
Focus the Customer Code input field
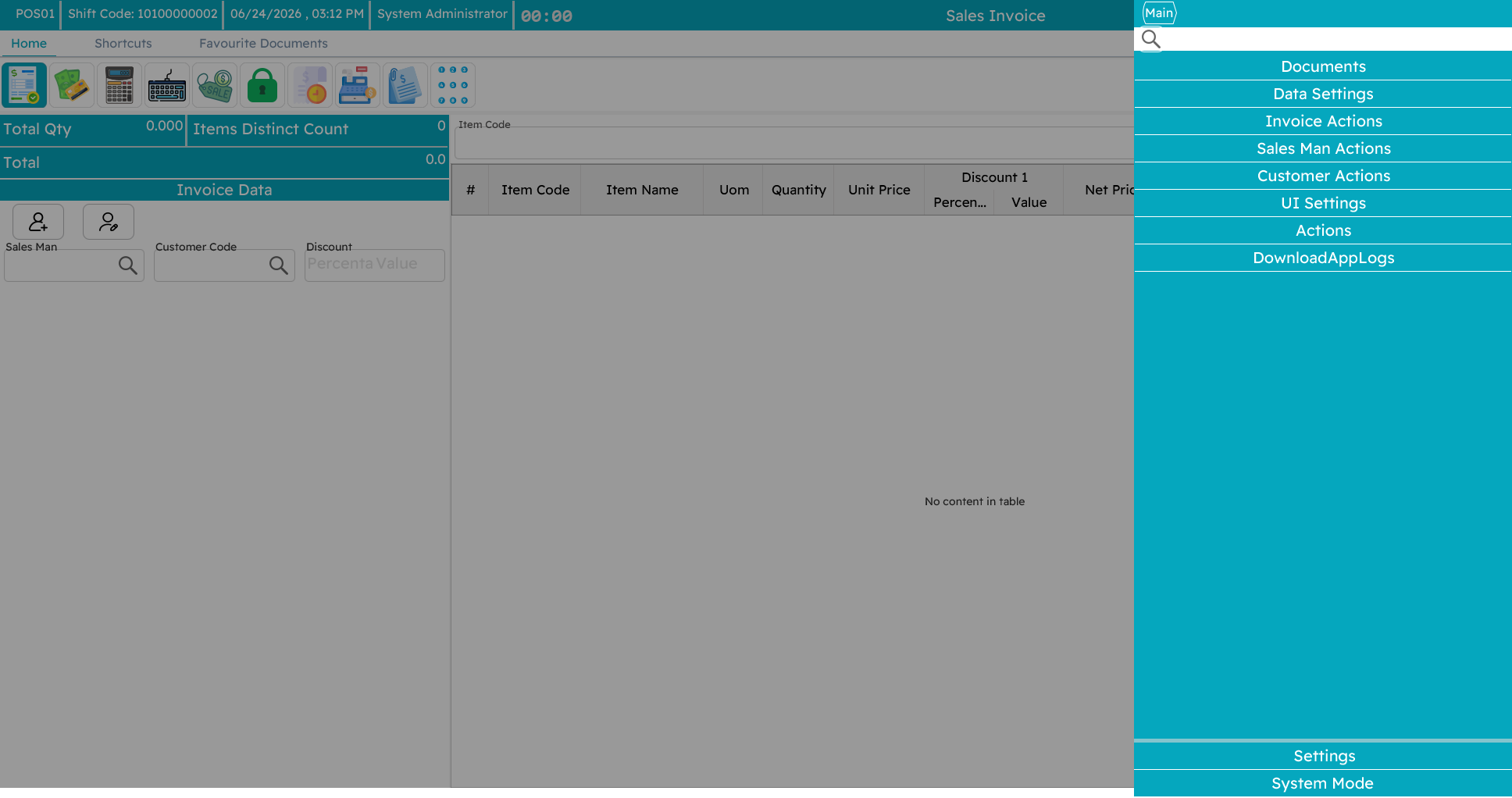[x=224, y=265]
